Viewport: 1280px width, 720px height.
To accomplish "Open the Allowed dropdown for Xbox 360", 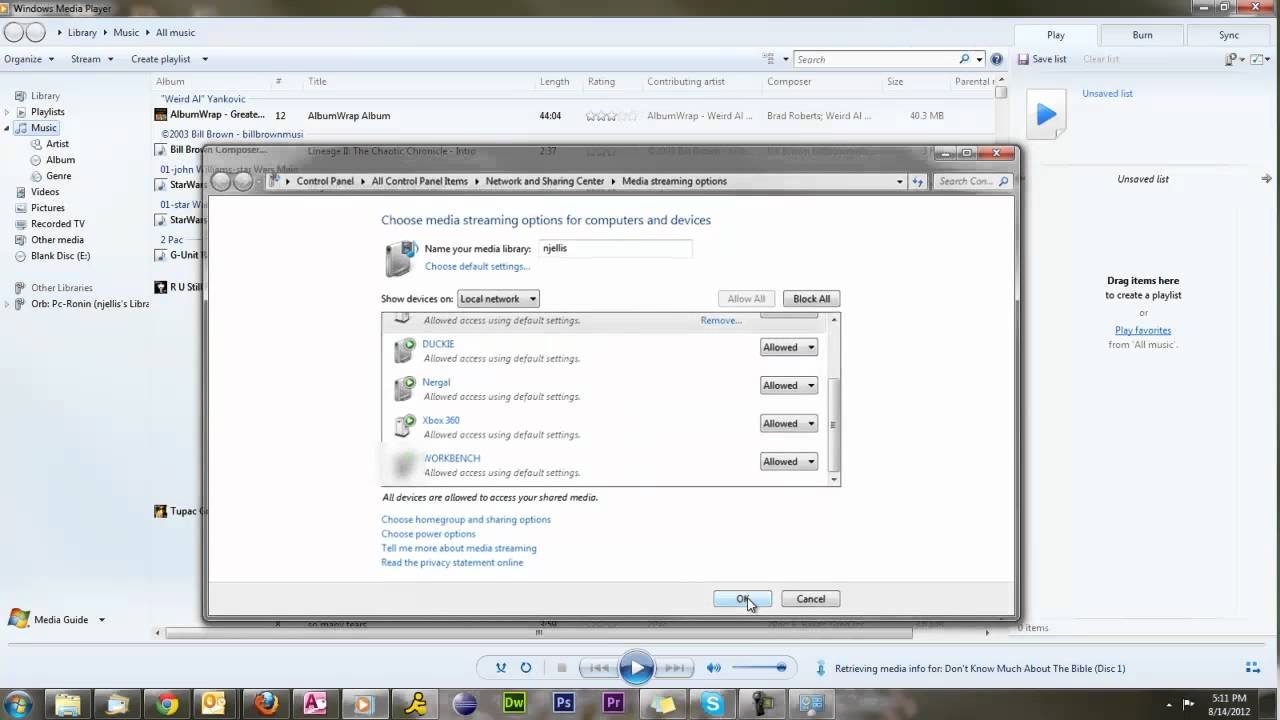I will point(789,423).
